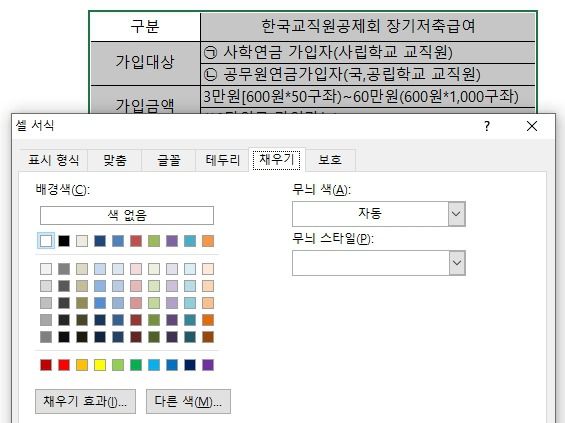
Task: Select darkest orange-brown swatch in last tint row
Action: [x=208, y=337]
